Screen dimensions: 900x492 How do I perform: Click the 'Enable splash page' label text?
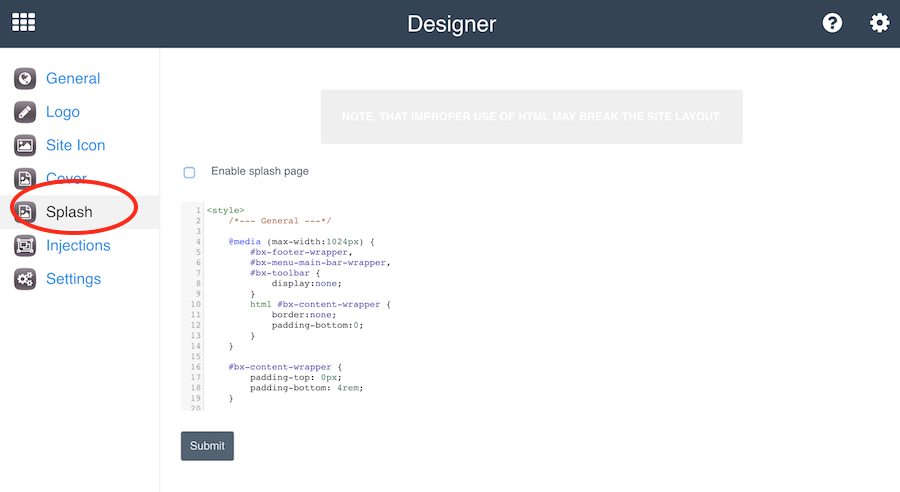coord(260,172)
